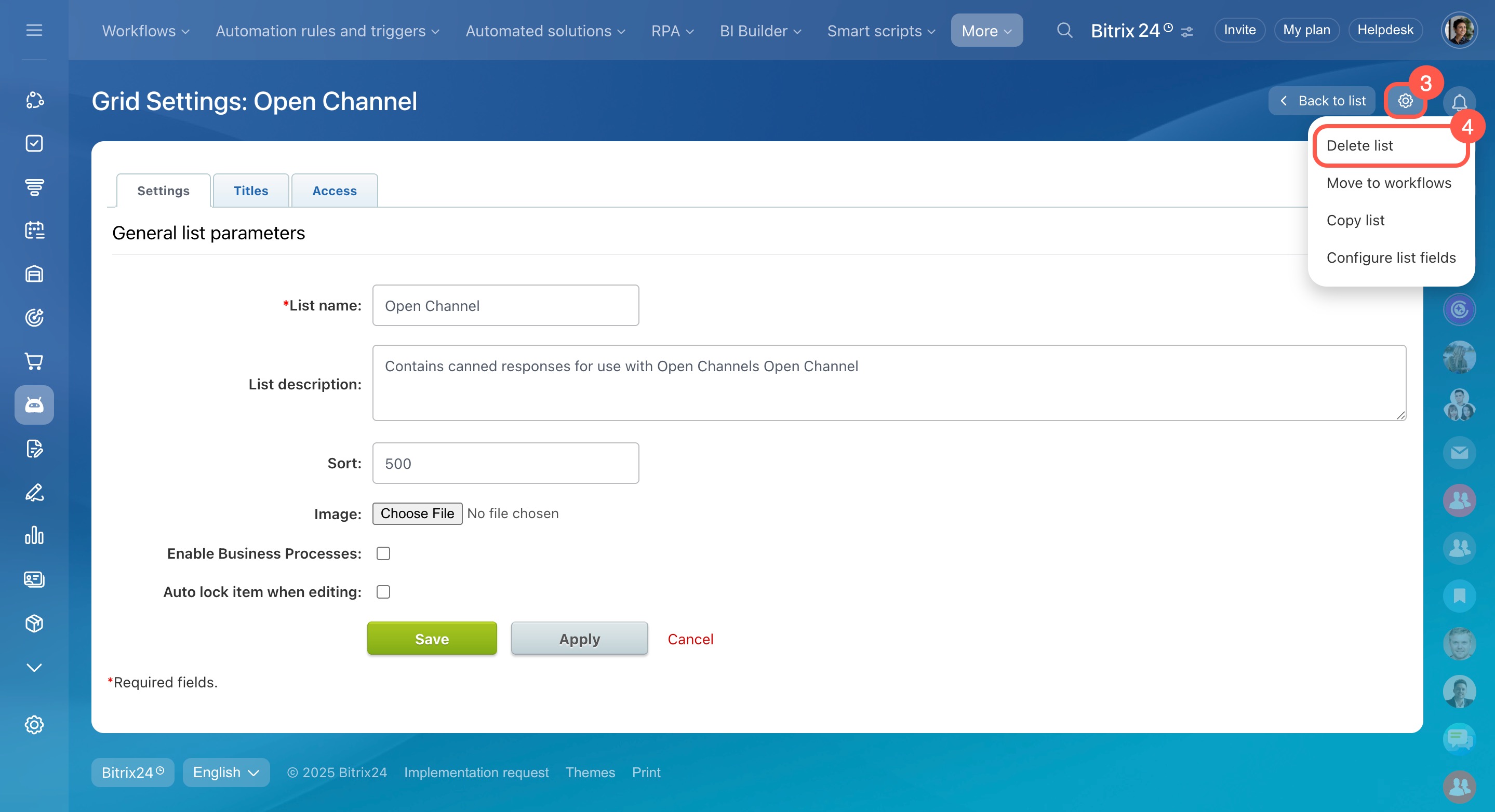The width and height of the screenshot is (1495, 812).
Task: Click the My plan button
Action: coord(1306,30)
